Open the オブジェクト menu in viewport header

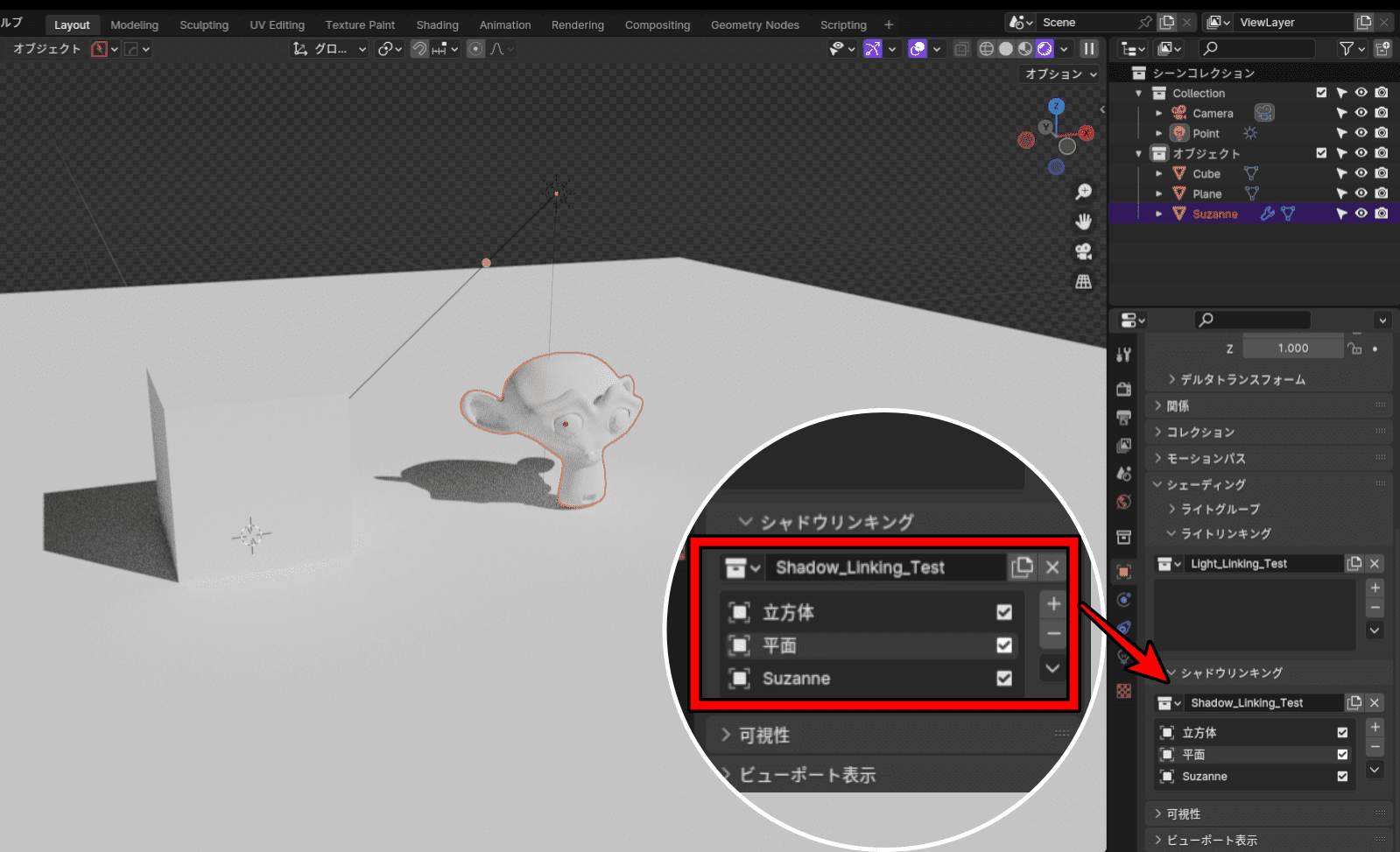(x=47, y=49)
